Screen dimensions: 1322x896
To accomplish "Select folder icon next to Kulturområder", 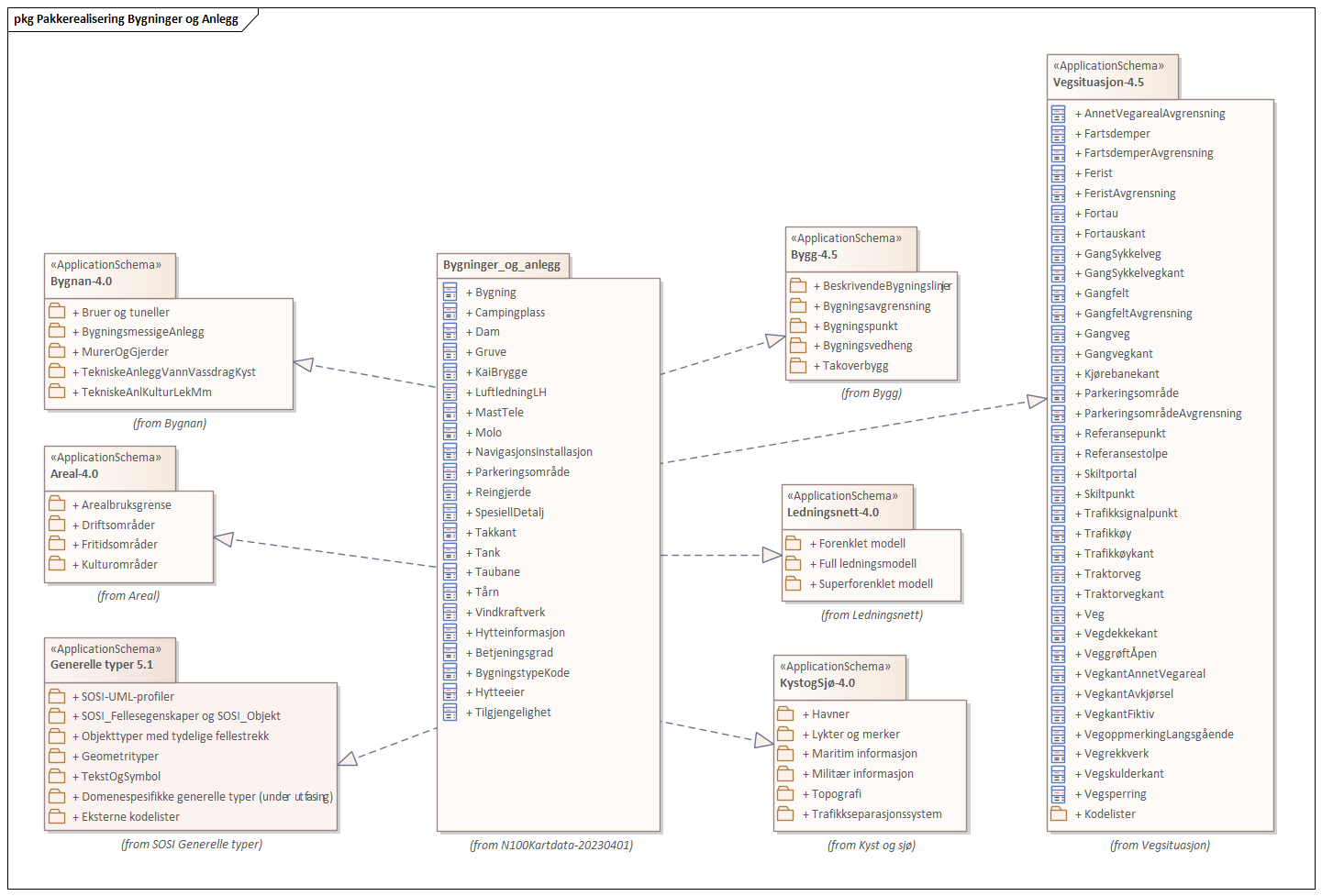I will (x=57, y=564).
